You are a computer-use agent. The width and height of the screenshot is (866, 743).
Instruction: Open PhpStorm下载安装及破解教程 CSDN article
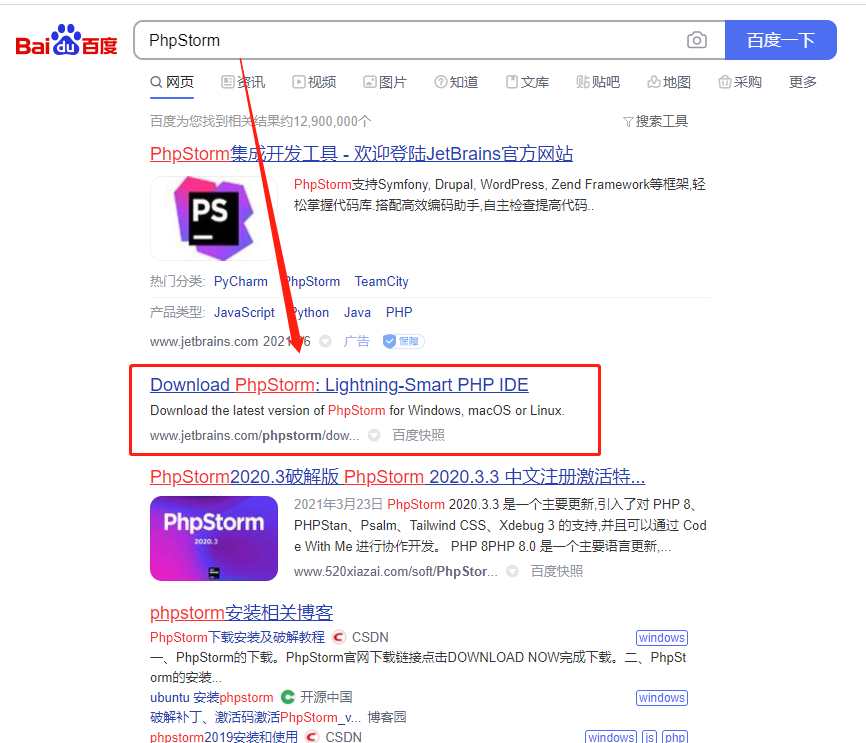[x=237, y=637]
